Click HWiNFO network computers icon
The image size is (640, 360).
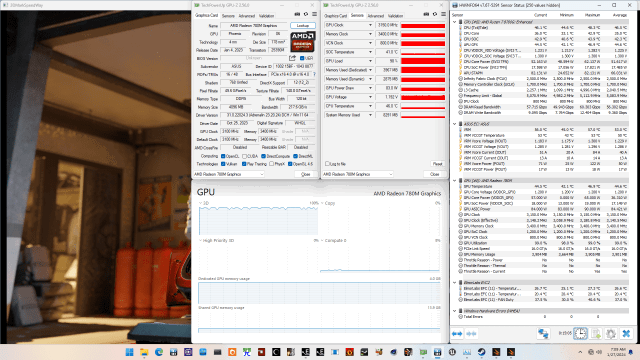click(x=543, y=333)
